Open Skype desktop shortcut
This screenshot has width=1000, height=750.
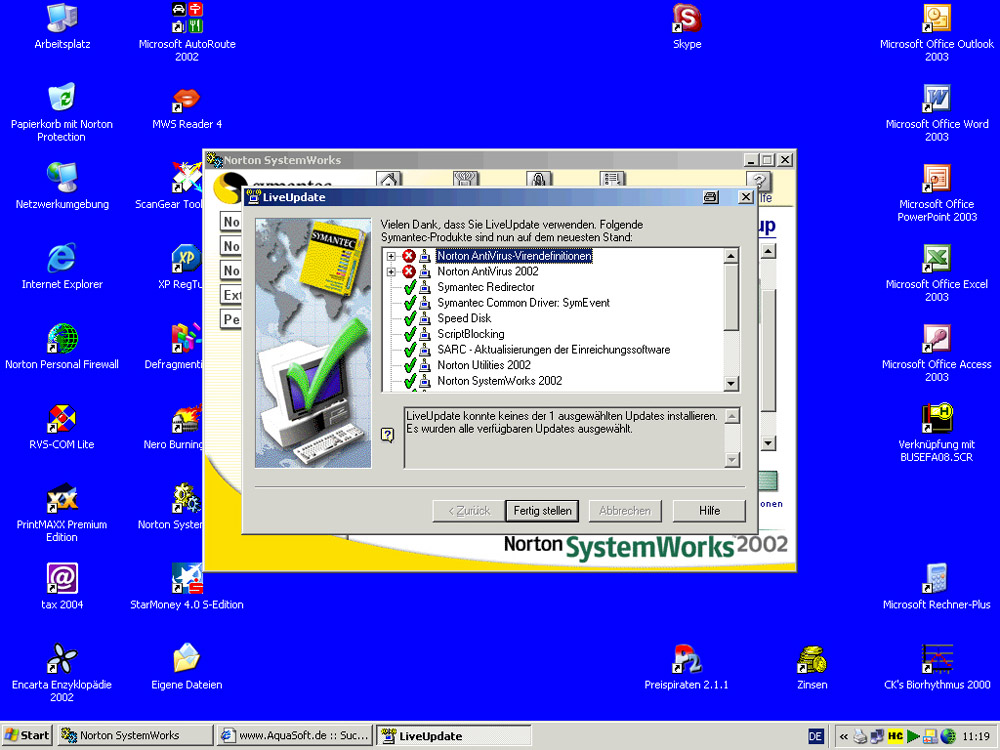point(687,19)
